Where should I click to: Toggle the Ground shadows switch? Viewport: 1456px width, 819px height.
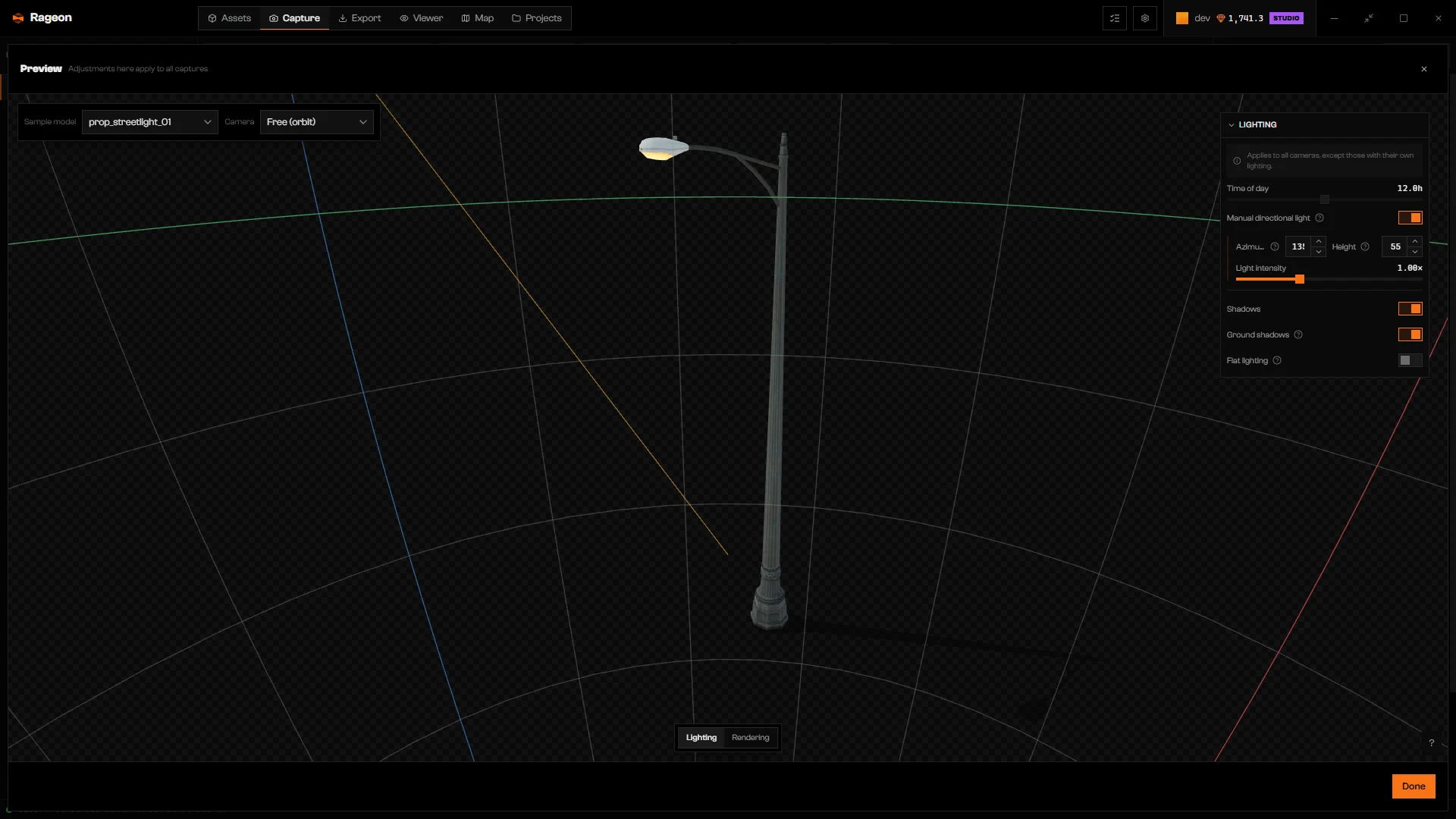(1410, 334)
